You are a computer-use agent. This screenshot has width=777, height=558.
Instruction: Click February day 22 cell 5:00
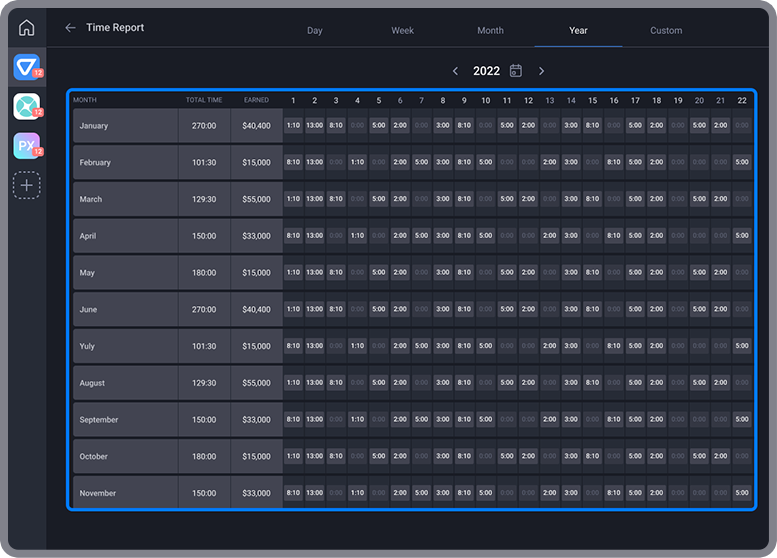pyautogui.click(x=742, y=162)
